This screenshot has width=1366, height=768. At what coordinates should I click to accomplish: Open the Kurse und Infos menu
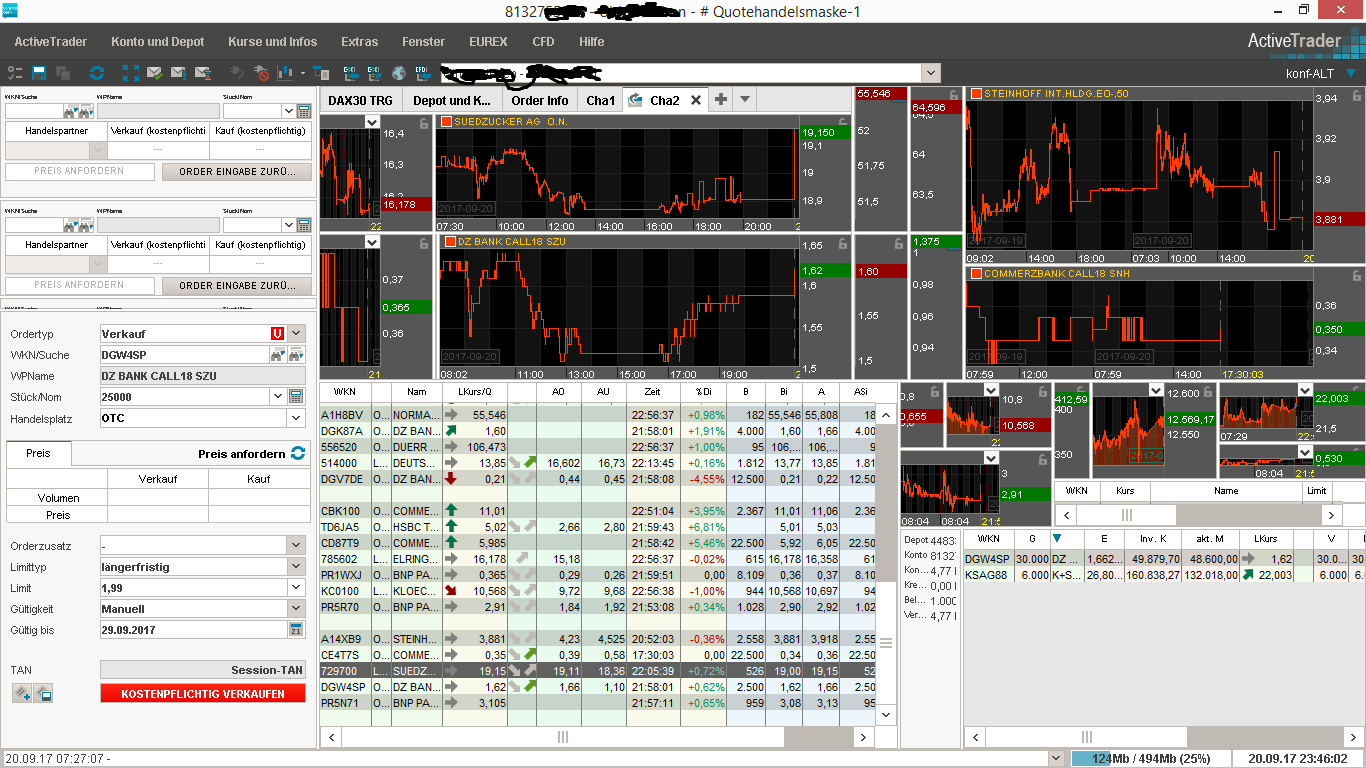[273, 42]
